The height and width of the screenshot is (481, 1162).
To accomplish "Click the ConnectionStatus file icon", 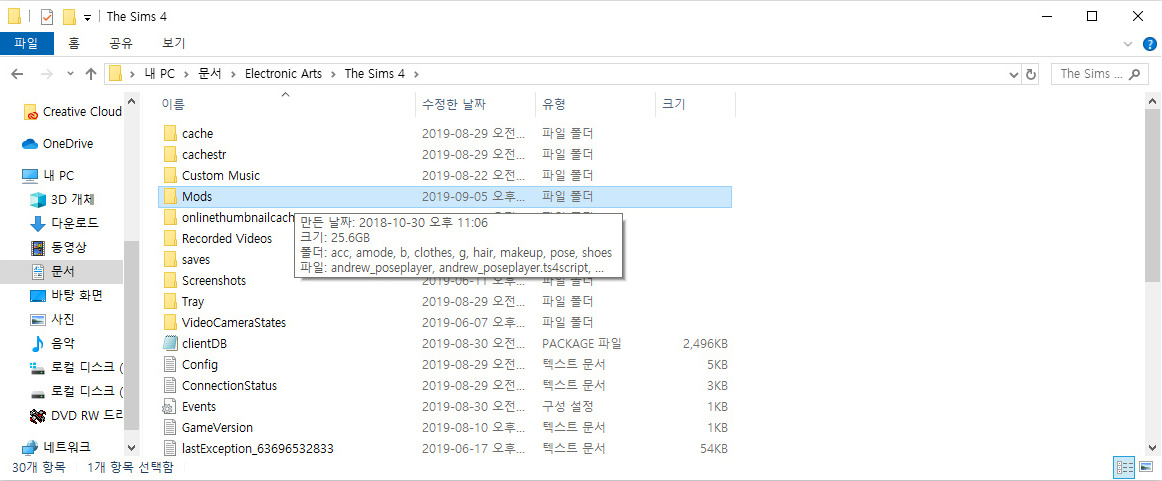I will click(x=170, y=385).
